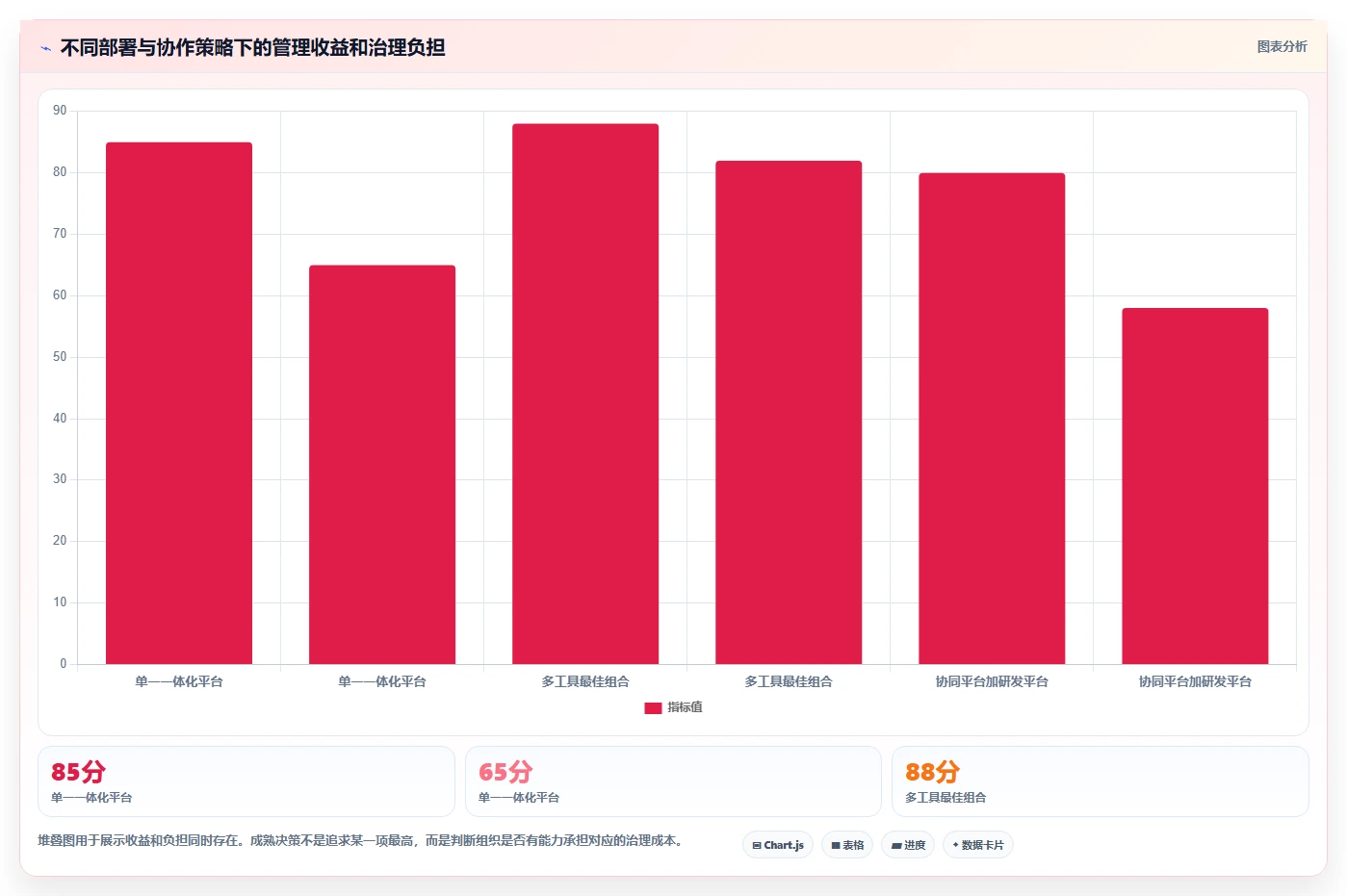The image size is (1347, 896).
Task: Click the x-axis label beneath the 82 bar
Action: click(789, 681)
